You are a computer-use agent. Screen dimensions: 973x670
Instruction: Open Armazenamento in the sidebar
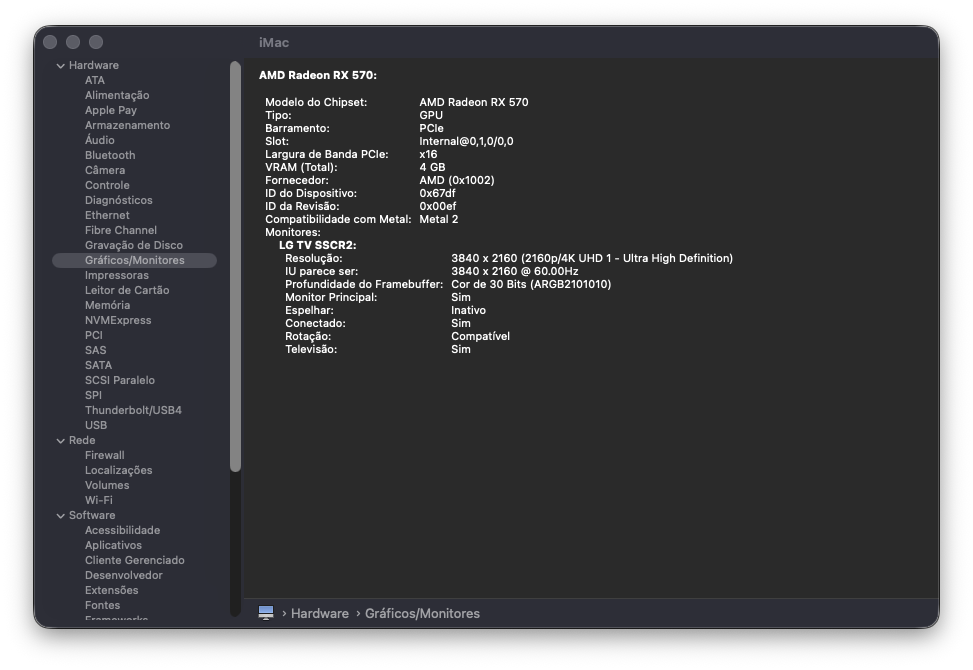[x=127, y=125]
